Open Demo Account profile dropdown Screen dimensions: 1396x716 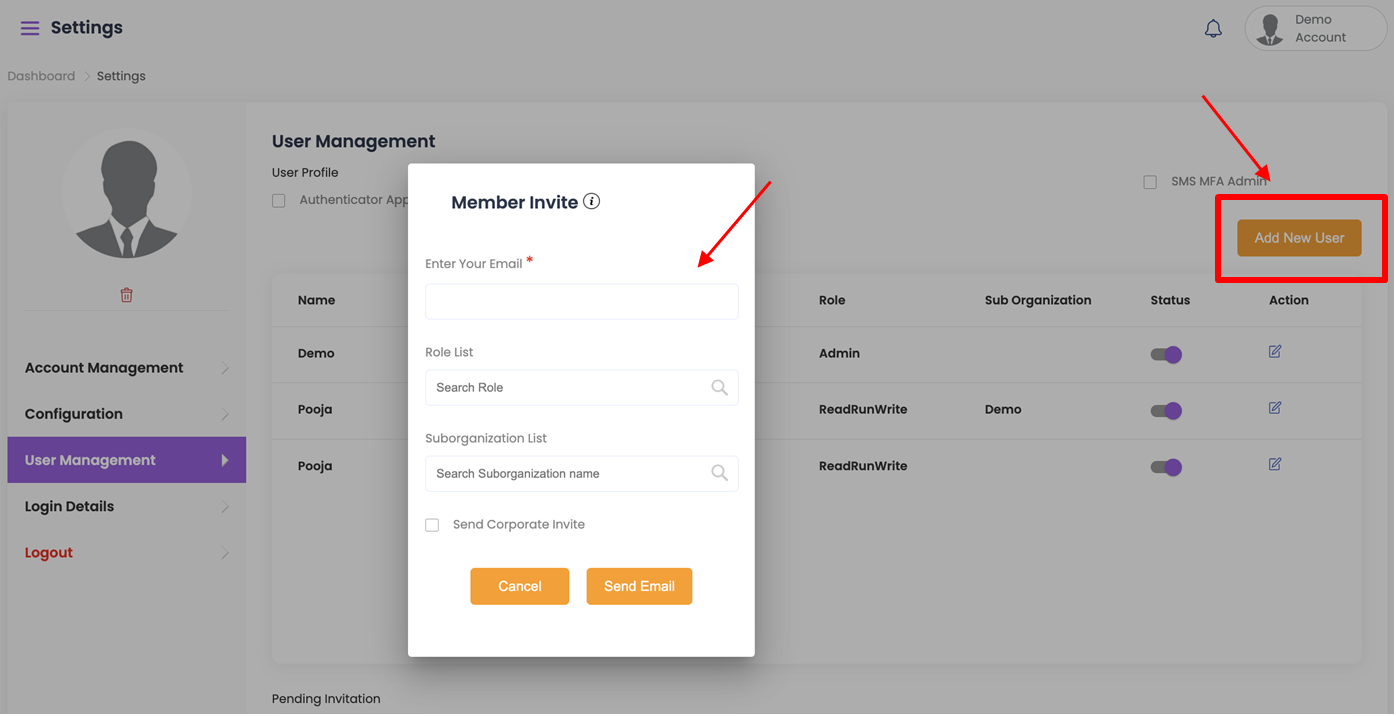(x=1315, y=29)
